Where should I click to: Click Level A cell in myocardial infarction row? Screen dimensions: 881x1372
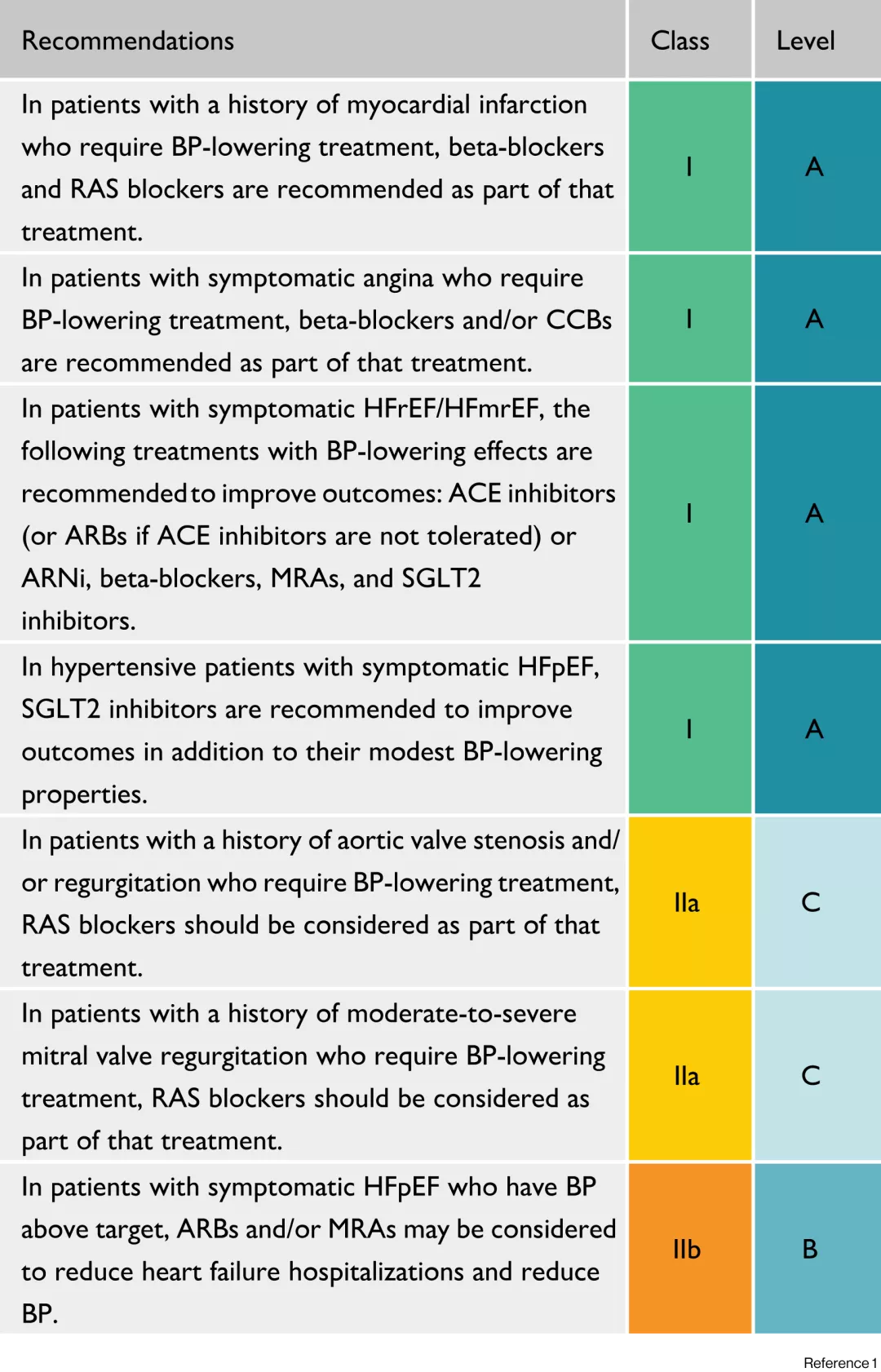(x=814, y=167)
